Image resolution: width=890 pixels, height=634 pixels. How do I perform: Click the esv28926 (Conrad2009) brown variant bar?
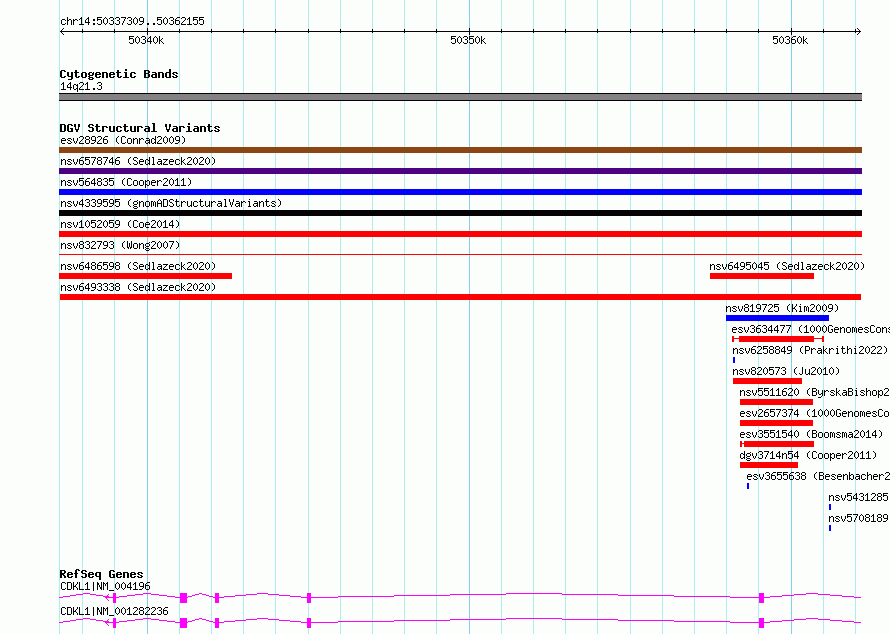pos(460,150)
